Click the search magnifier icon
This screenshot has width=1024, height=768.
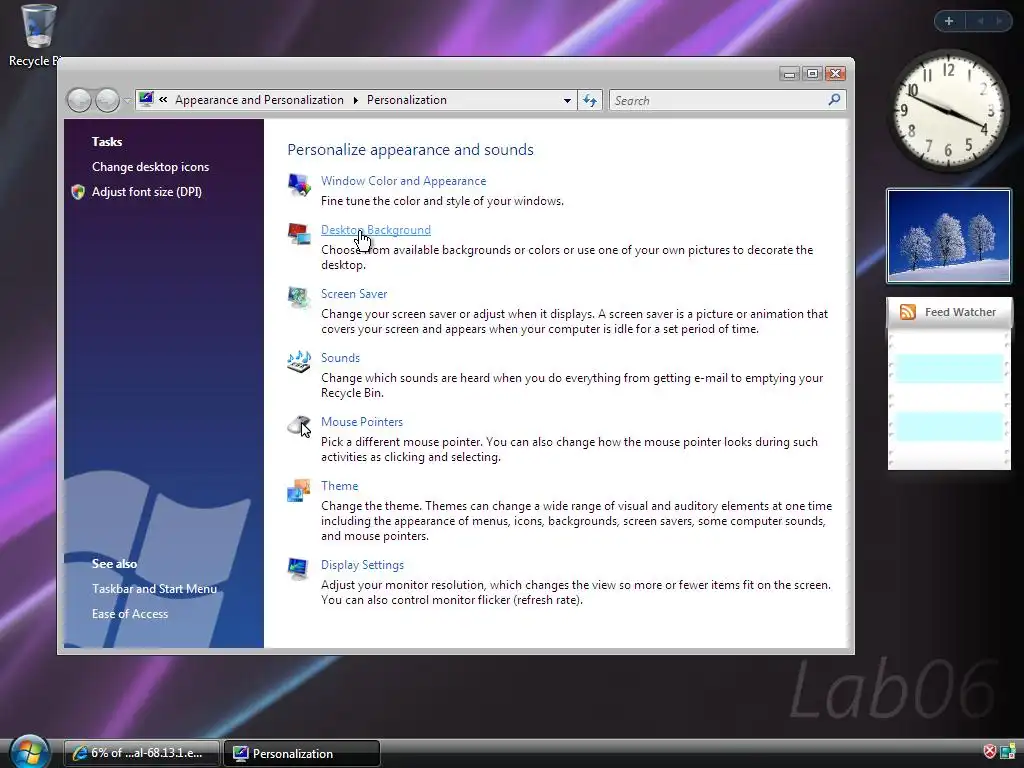834,100
